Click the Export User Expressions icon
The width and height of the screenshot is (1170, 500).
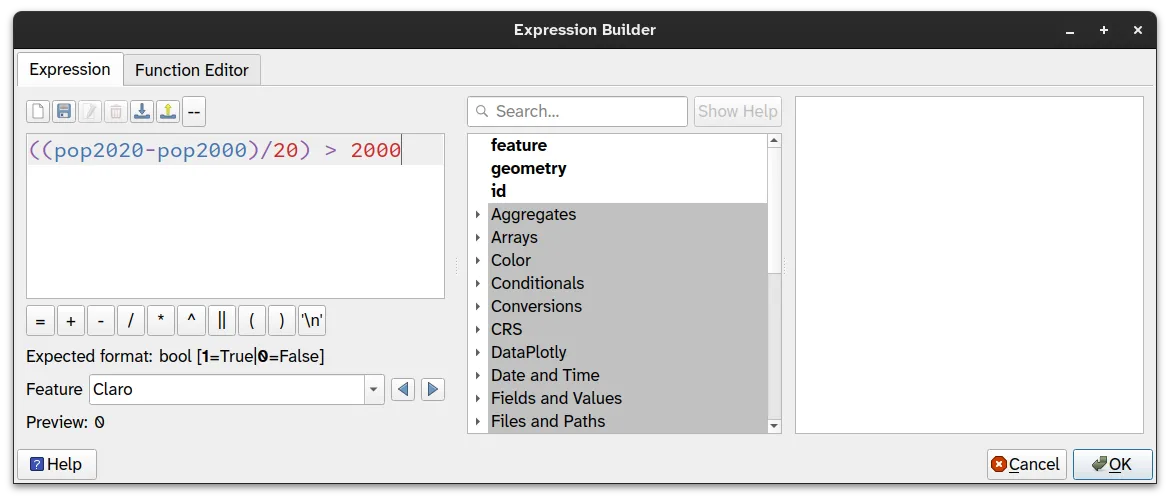point(168,111)
